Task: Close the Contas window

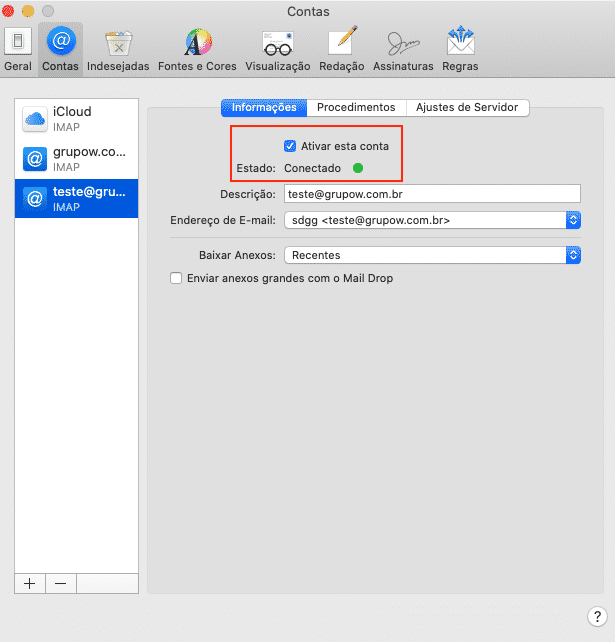Action: click(8, 11)
